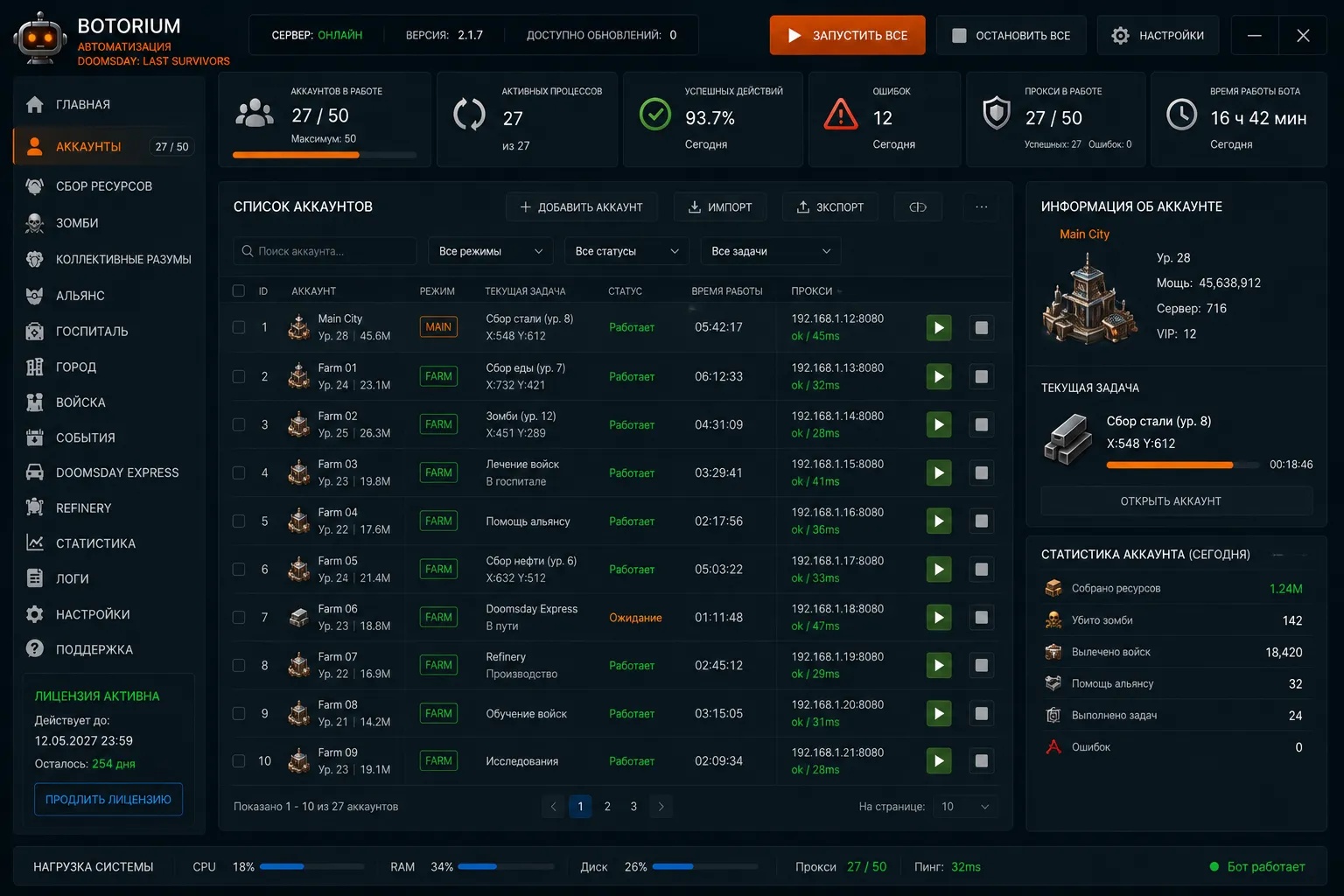Check the Farm 07 row checkbox
Viewport: 1344px width, 896px height.
click(x=239, y=665)
